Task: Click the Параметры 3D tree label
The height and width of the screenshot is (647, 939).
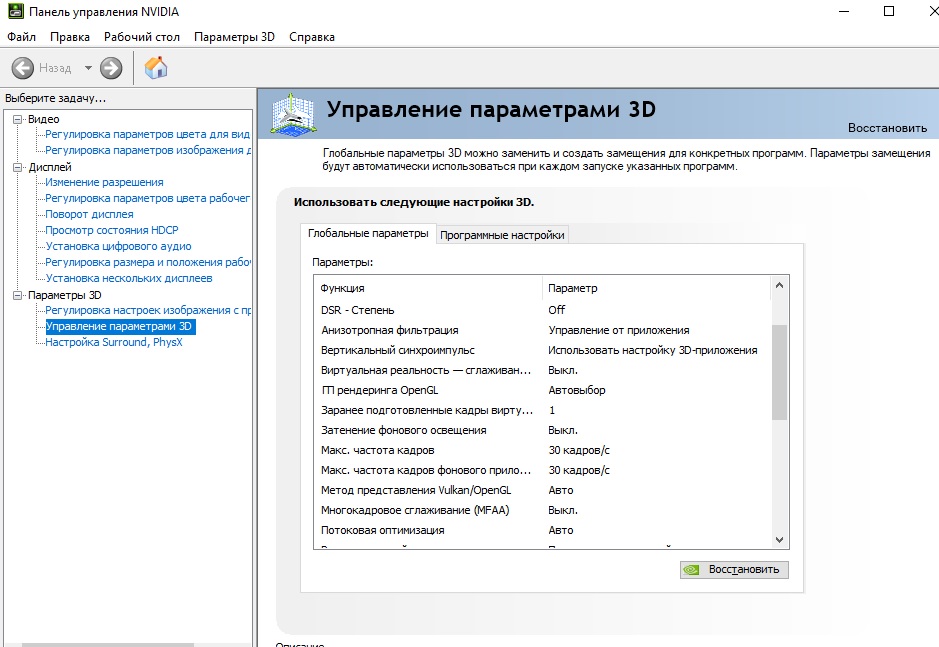Action: click(65, 295)
